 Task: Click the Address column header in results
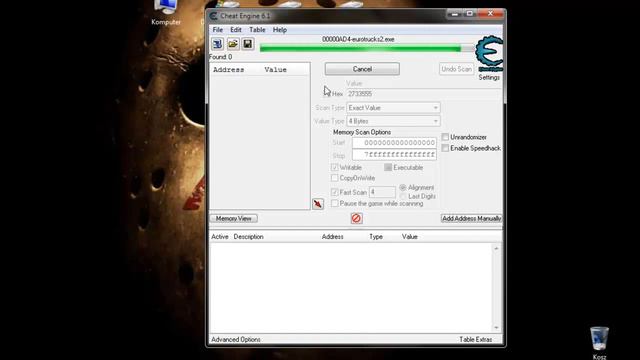point(229,70)
